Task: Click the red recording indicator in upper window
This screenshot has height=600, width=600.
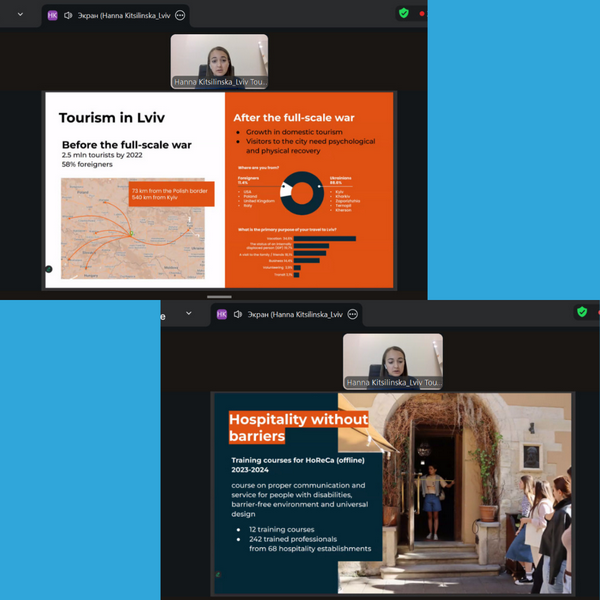Action: coord(422,13)
